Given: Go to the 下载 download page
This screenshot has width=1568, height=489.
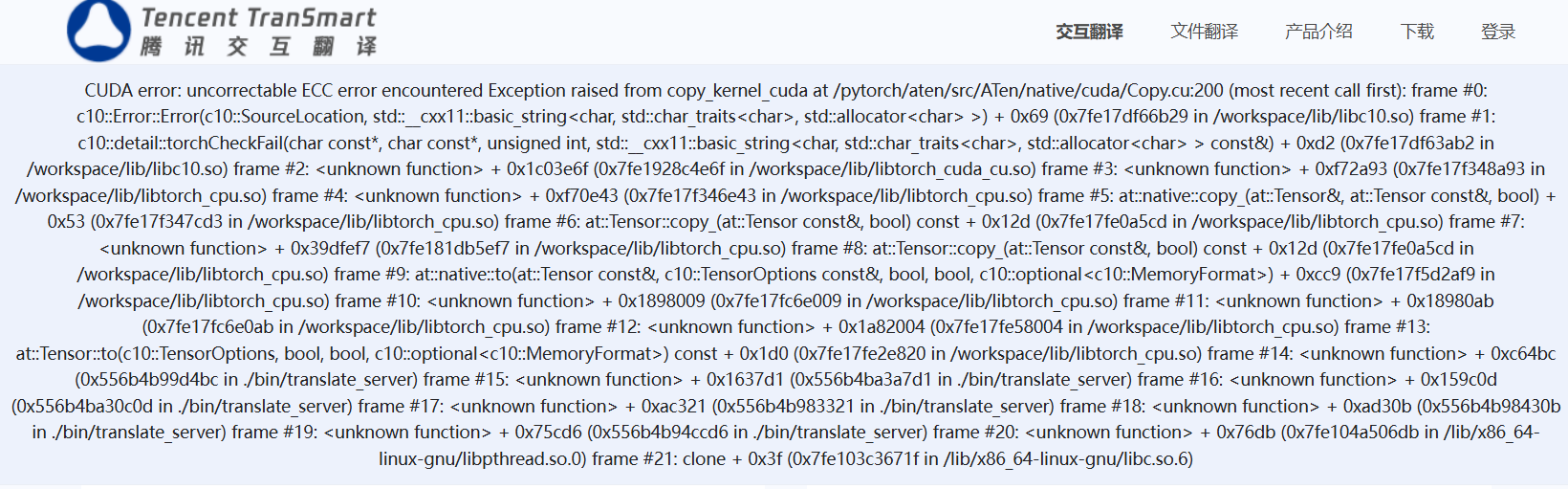Looking at the screenshot, I should point(1417,32).
